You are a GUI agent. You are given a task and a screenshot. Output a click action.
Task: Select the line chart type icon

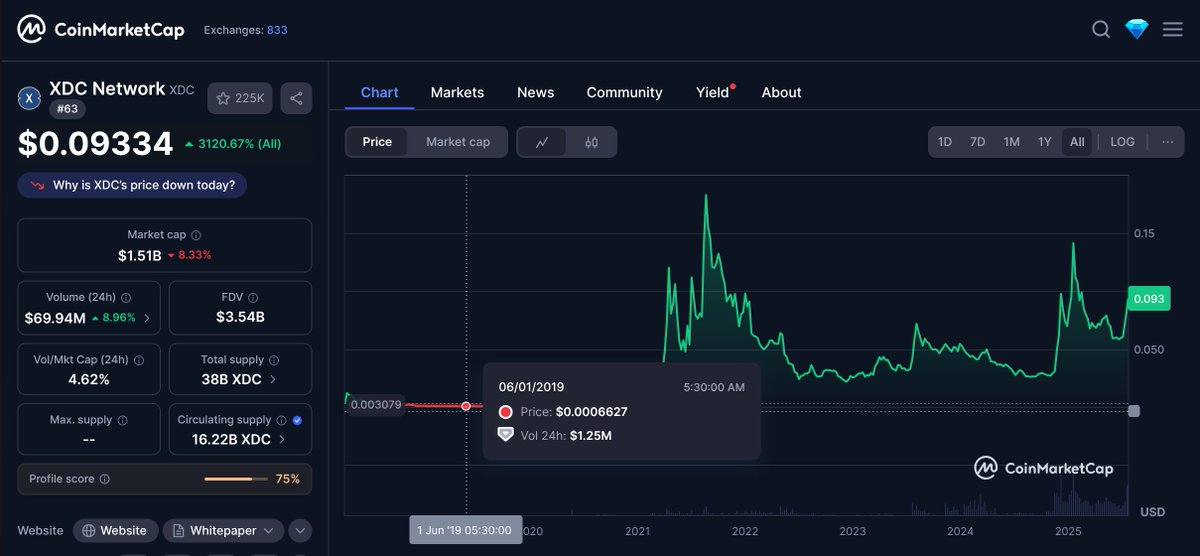(x=542, y=142)
